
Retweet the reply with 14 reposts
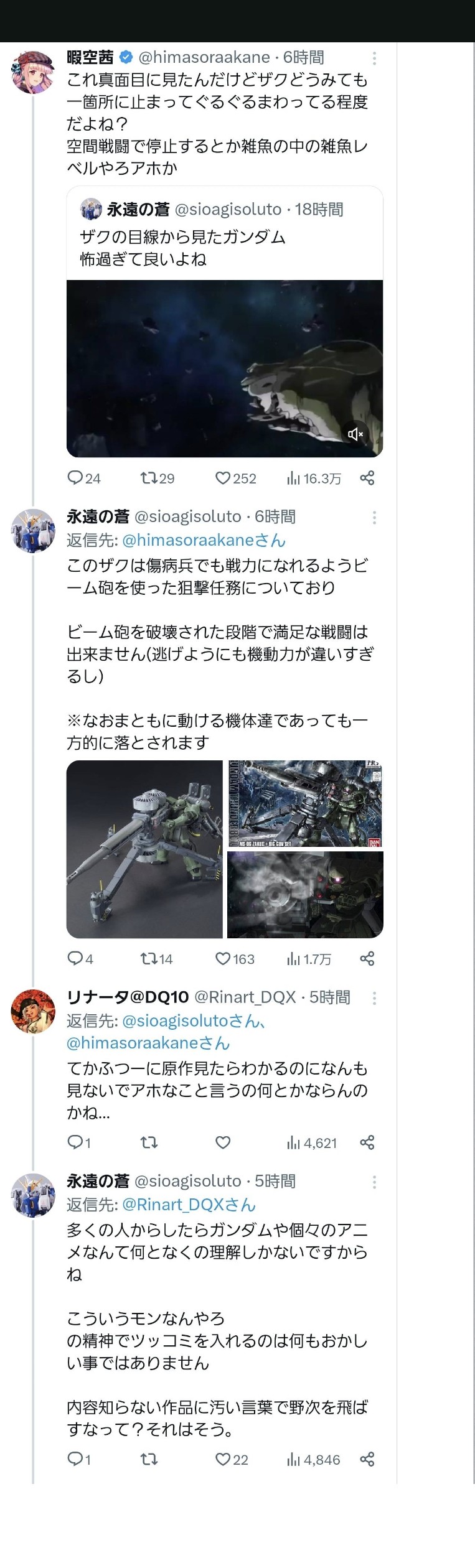[156, 959]
